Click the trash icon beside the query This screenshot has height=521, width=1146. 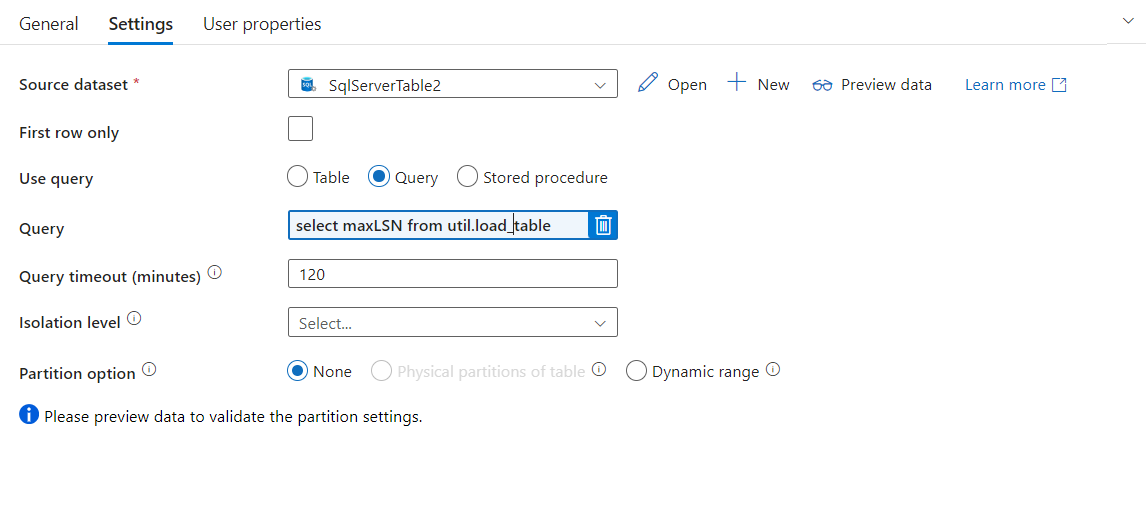tap(603, 226)
